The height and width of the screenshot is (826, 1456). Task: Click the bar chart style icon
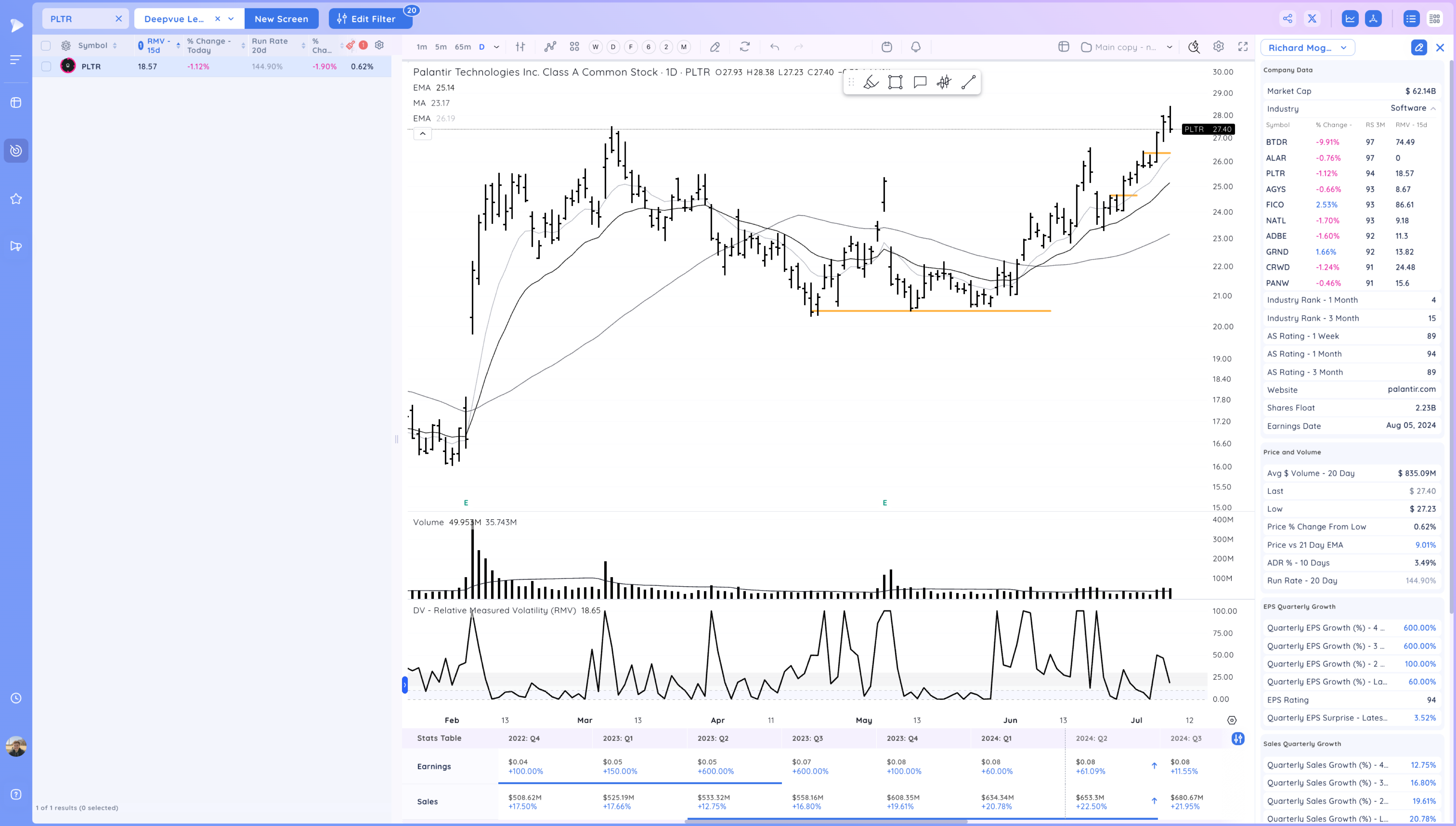coord(520,47)
